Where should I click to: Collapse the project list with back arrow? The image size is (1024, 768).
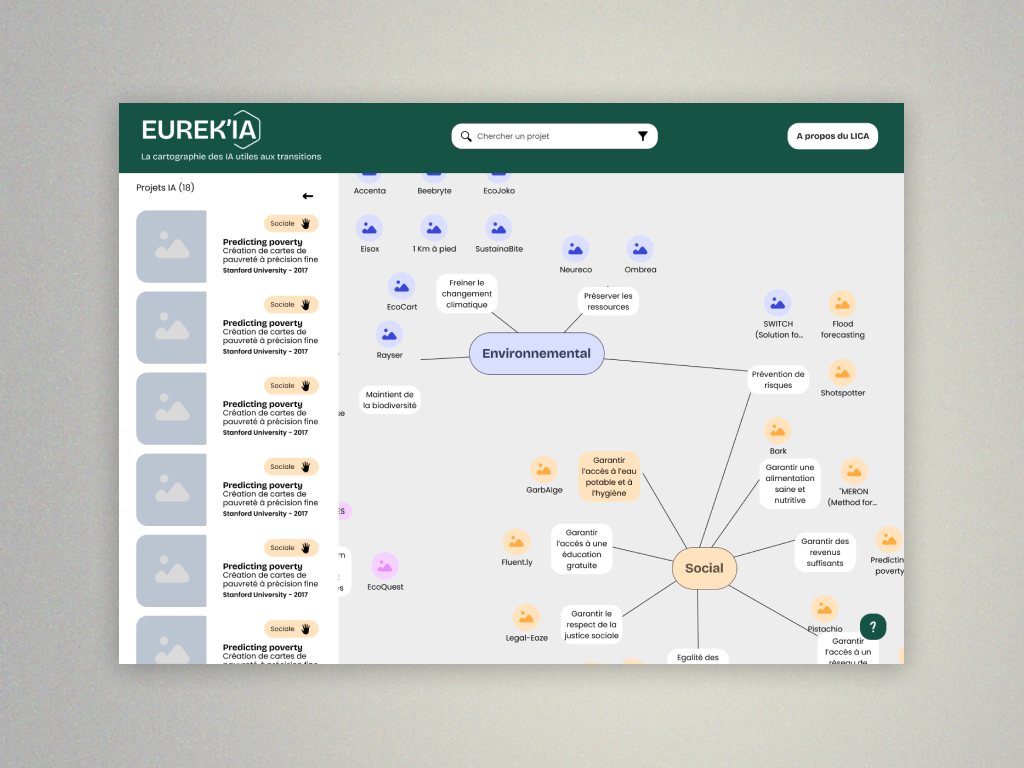point(308,196)
